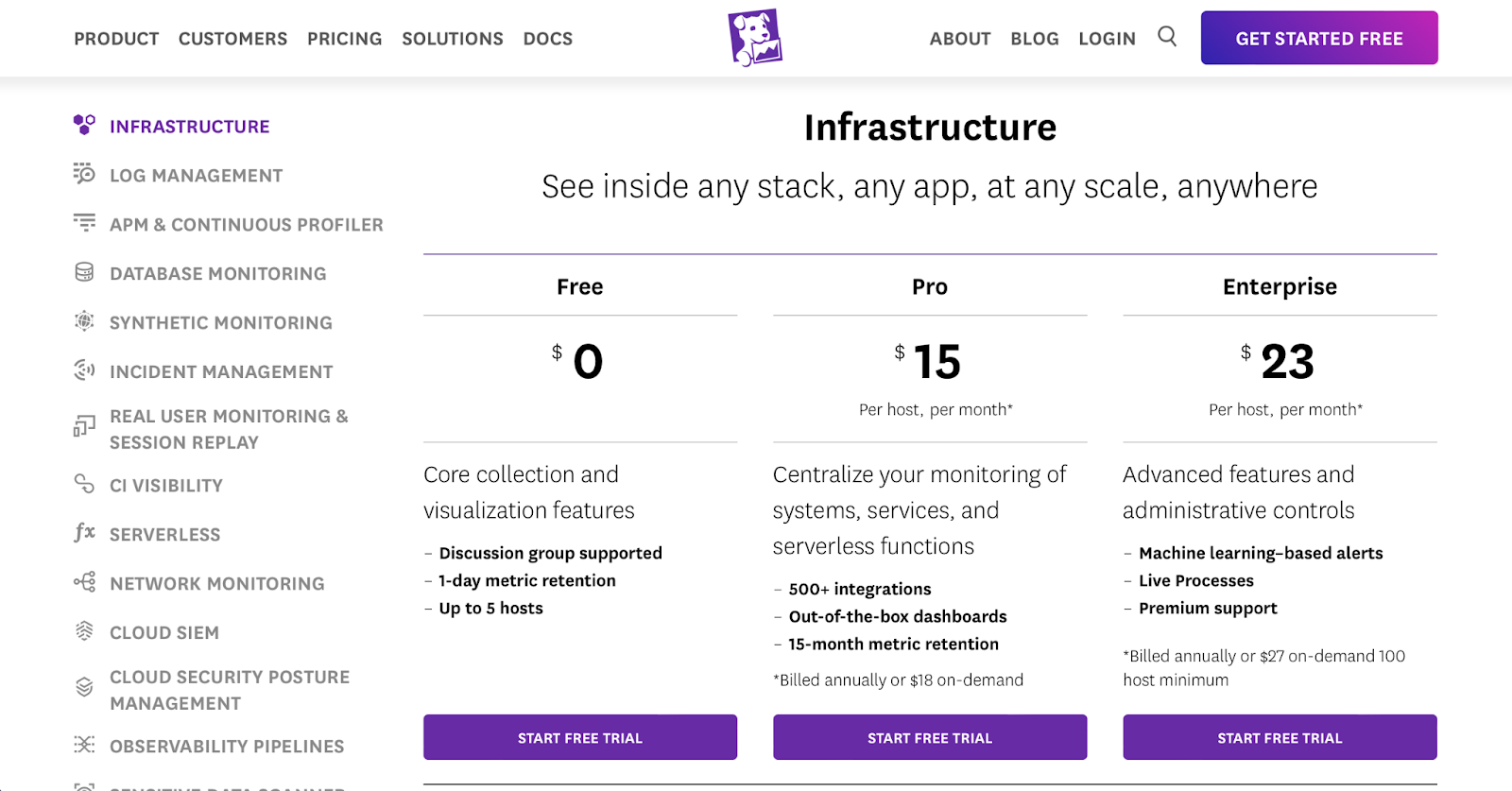Click the Log Management magnifier icon
The width and height of the screenshot is (1512, 791).
(x=84, y=174)
